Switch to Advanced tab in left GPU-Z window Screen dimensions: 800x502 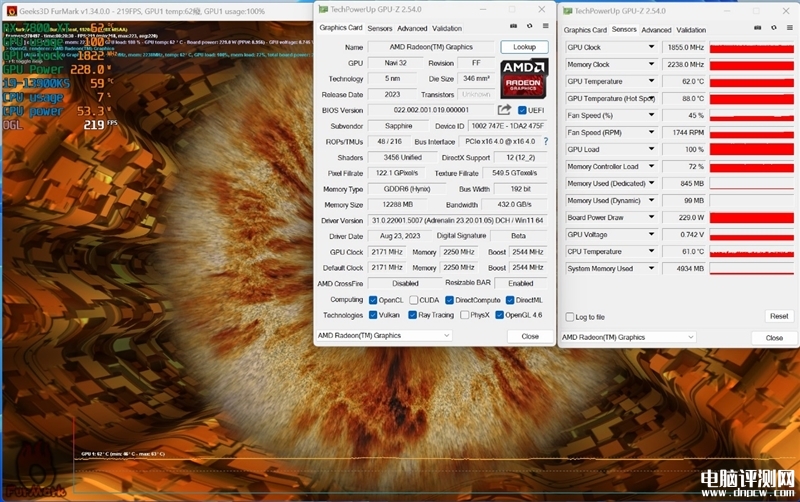412,29
